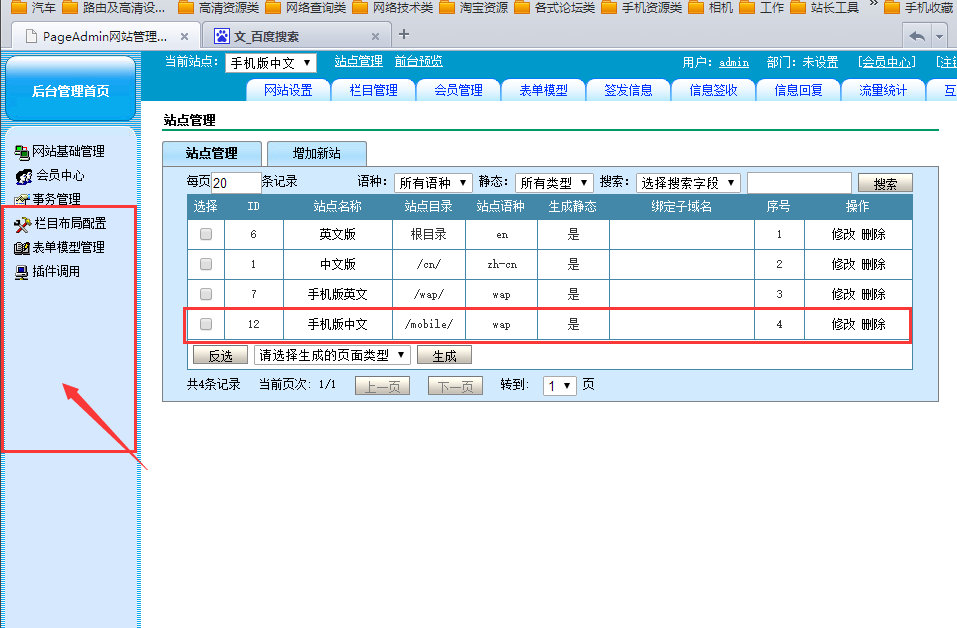Click the 网站基础管理 sidebar icon
Screen dimensions: 957x628
23,152
